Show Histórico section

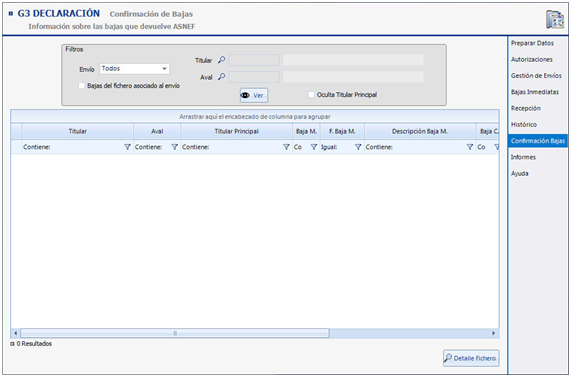(x=524, y=125)
